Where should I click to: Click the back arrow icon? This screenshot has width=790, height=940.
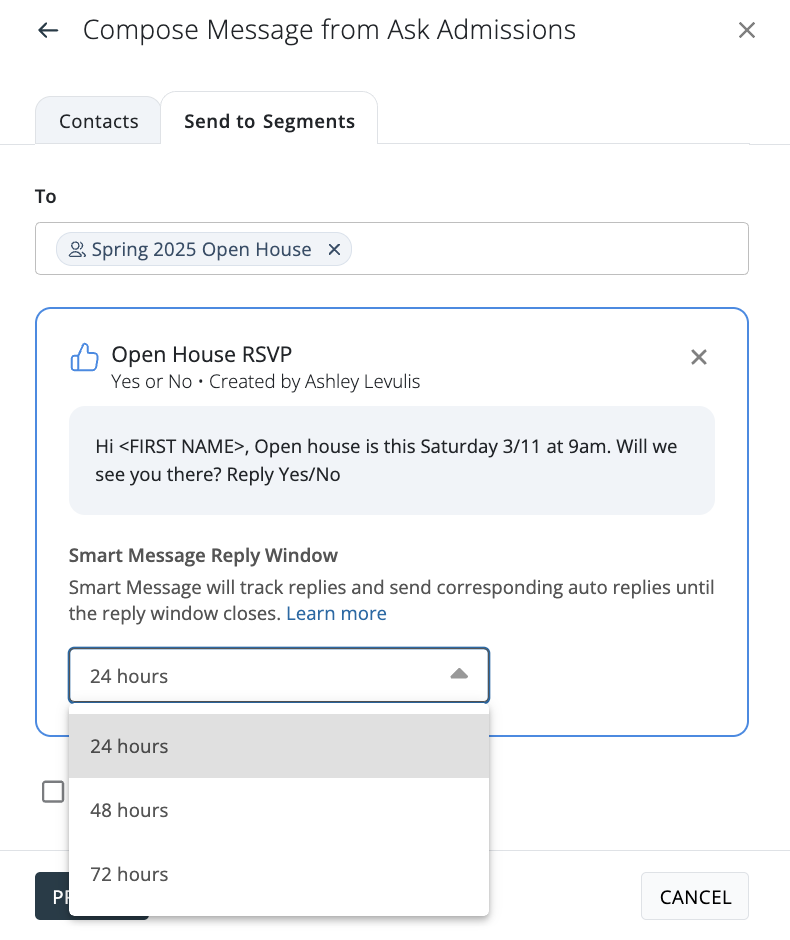47,31
